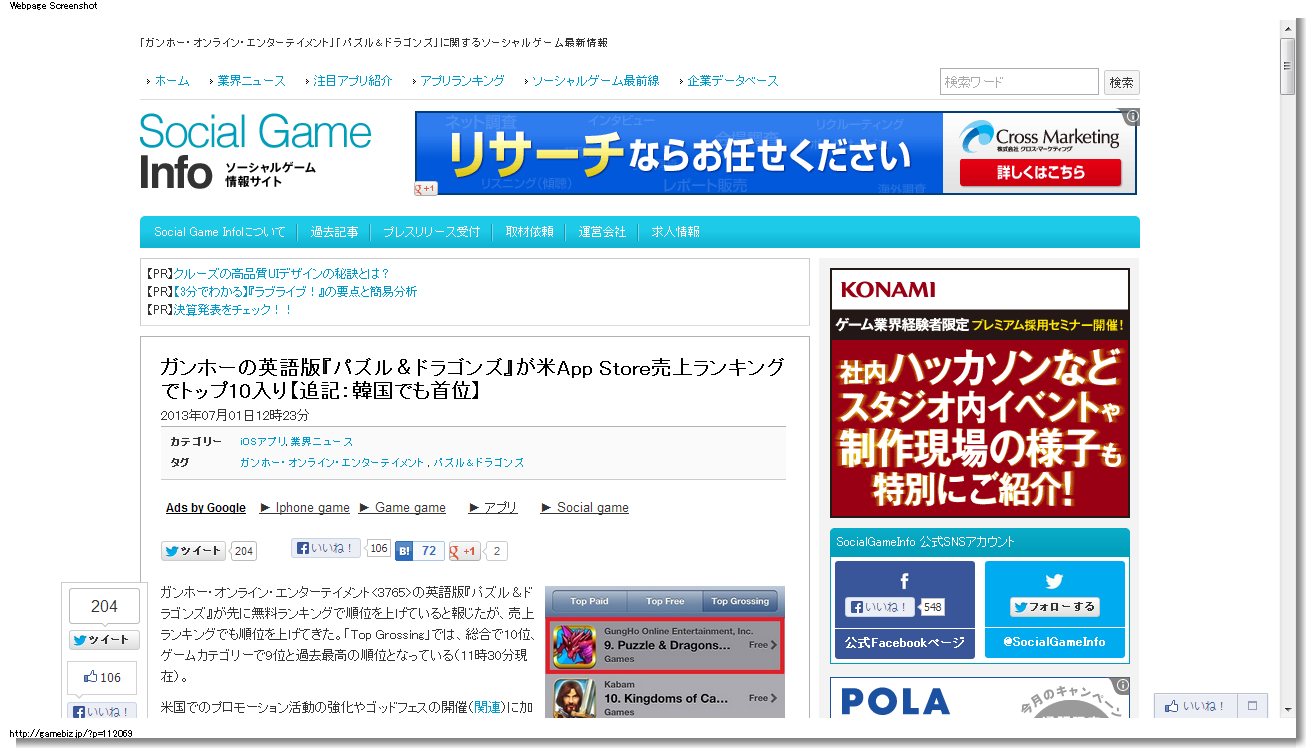Screen dimensions: 1306x748
Task: Select 運営会社 menu item
Action: (602, 232)
